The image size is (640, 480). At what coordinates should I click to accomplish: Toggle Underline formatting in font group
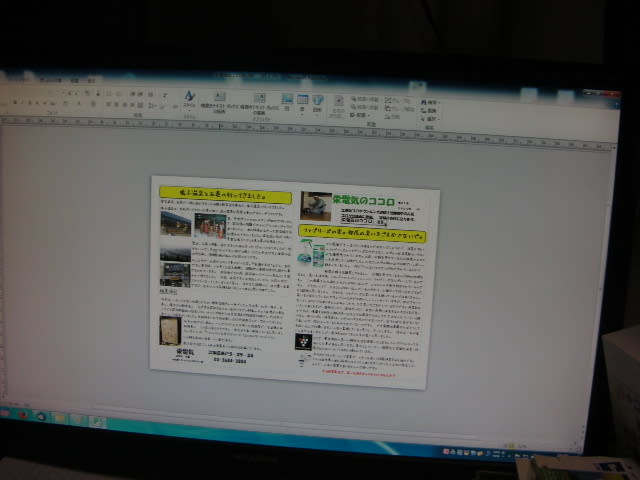(30, 103)
